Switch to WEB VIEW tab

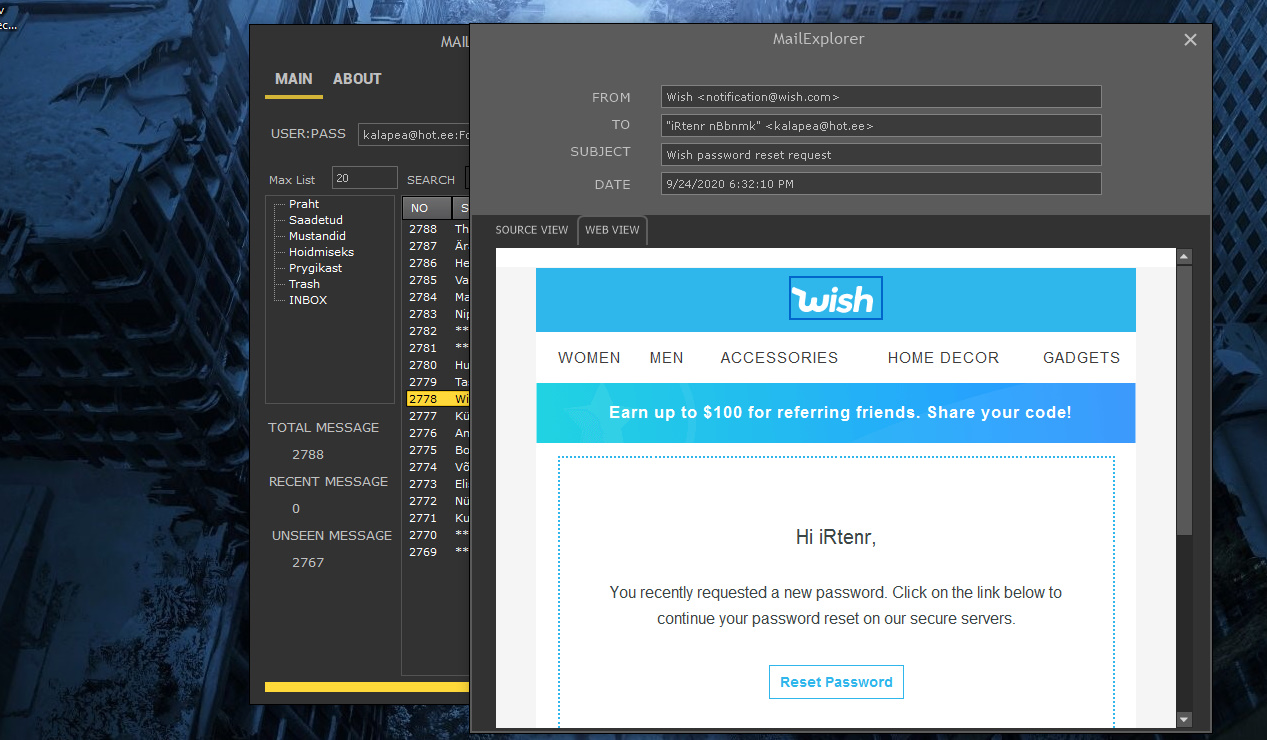pyautogui.click(x=612, y=230)
